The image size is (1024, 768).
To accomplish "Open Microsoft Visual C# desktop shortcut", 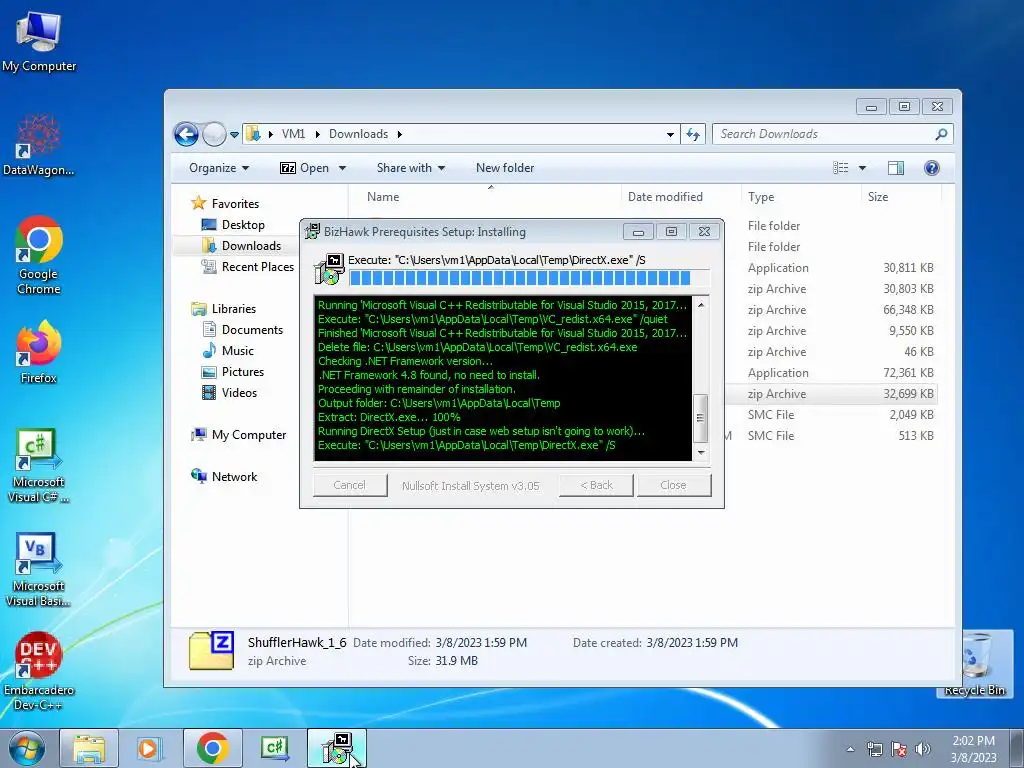I will pos(39,465).
